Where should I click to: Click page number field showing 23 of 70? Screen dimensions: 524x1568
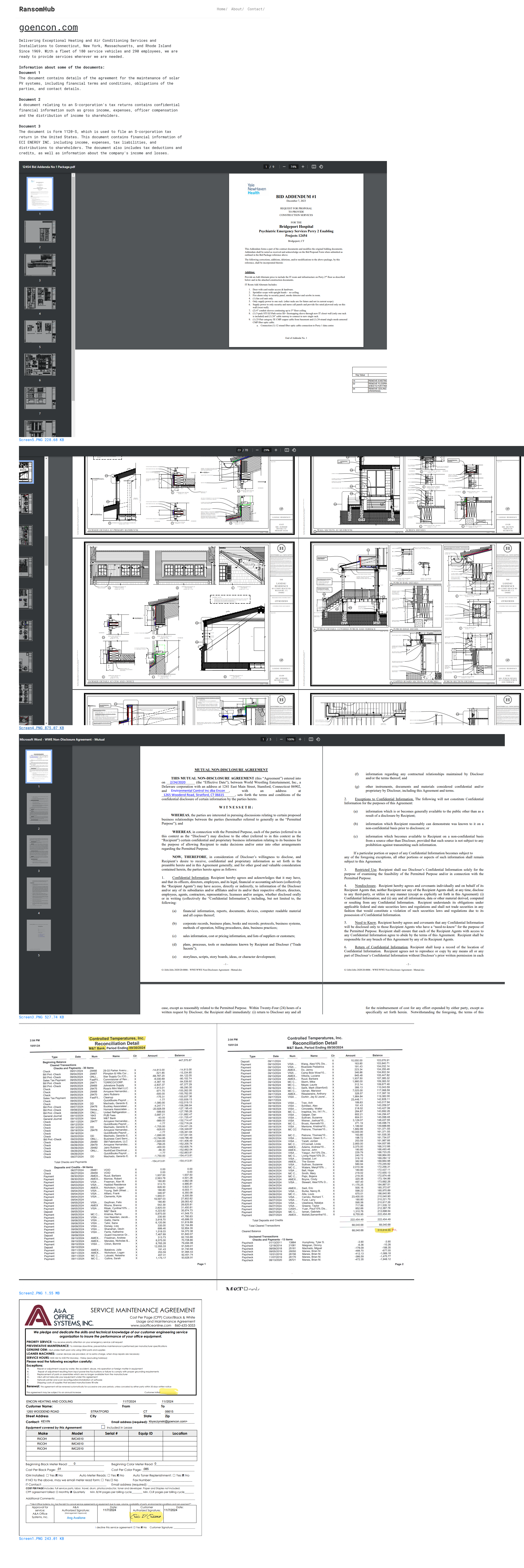coord(239,450)
